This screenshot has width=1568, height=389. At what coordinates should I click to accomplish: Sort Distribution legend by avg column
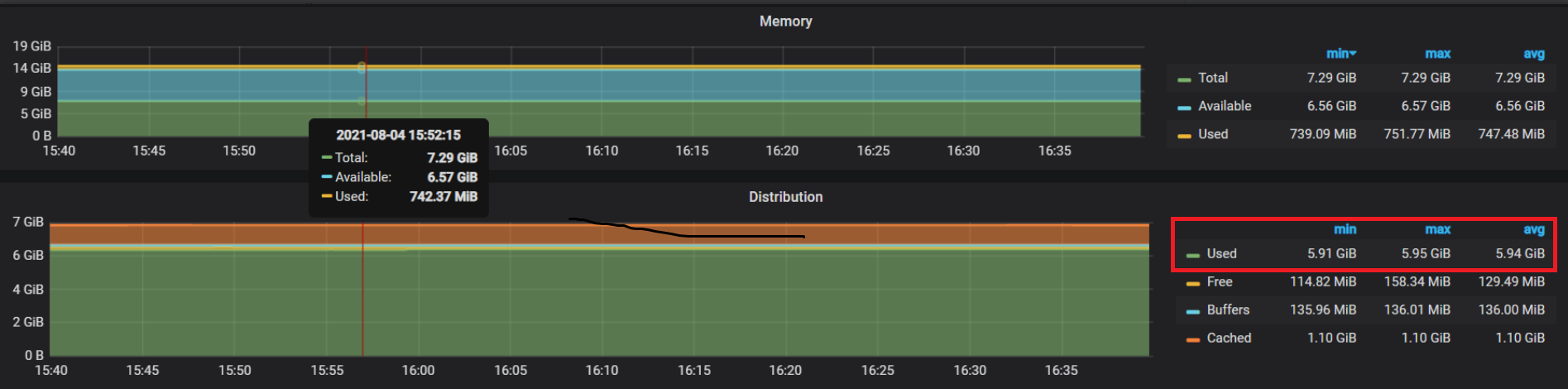click(x=1533, y=229)
